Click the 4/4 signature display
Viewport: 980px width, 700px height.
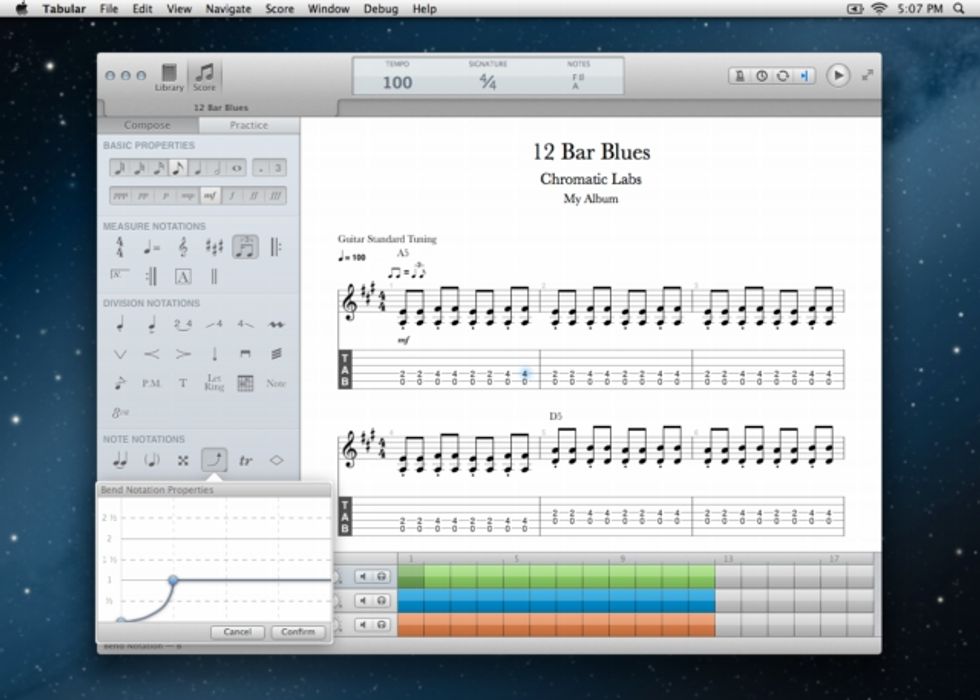click(488, 82)
